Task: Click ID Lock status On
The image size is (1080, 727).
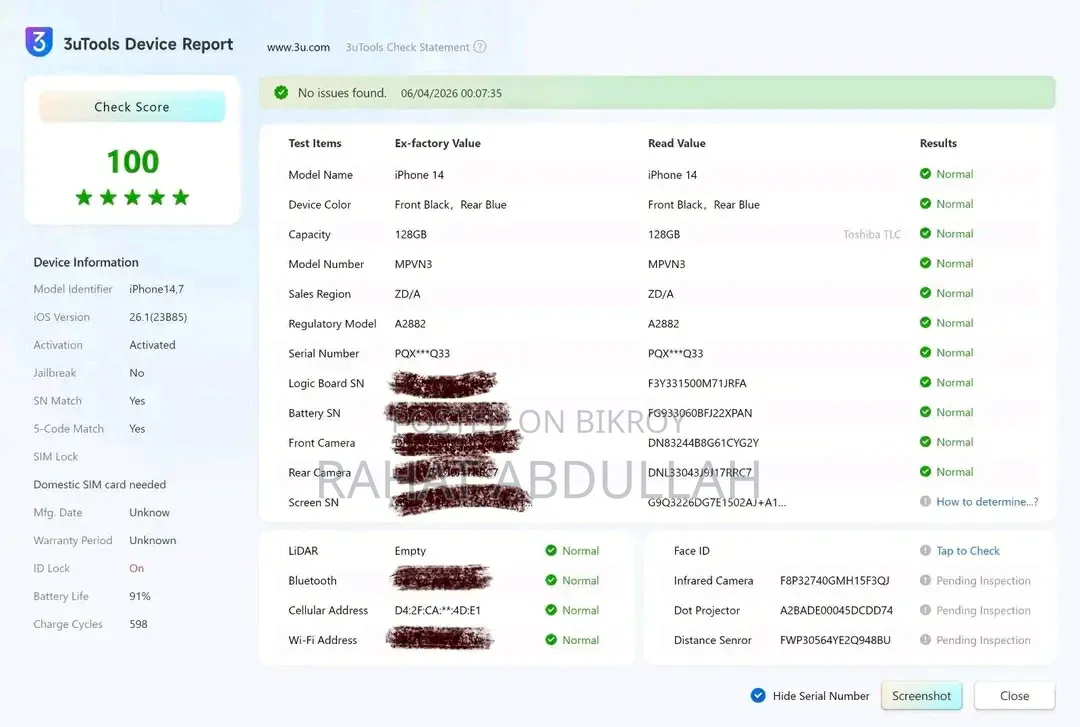Action: (136, 568)
